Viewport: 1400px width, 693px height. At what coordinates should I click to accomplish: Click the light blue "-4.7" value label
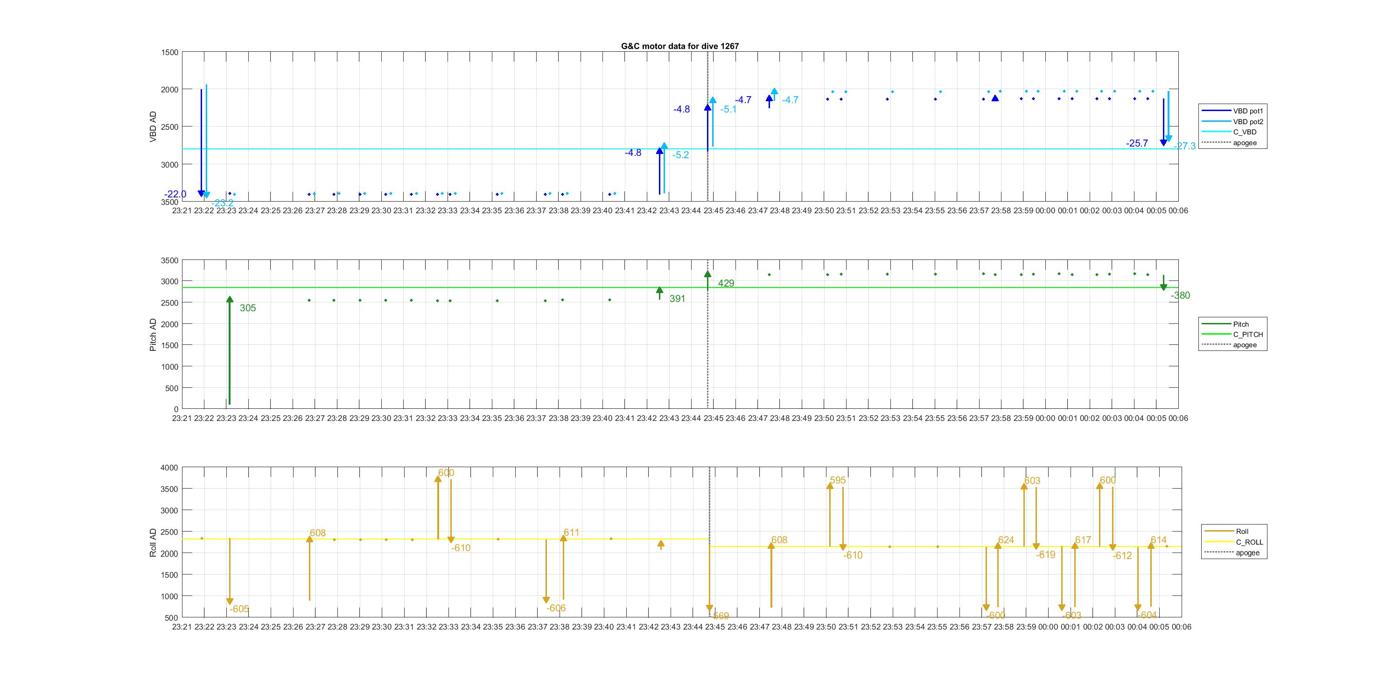coord(790,100)
